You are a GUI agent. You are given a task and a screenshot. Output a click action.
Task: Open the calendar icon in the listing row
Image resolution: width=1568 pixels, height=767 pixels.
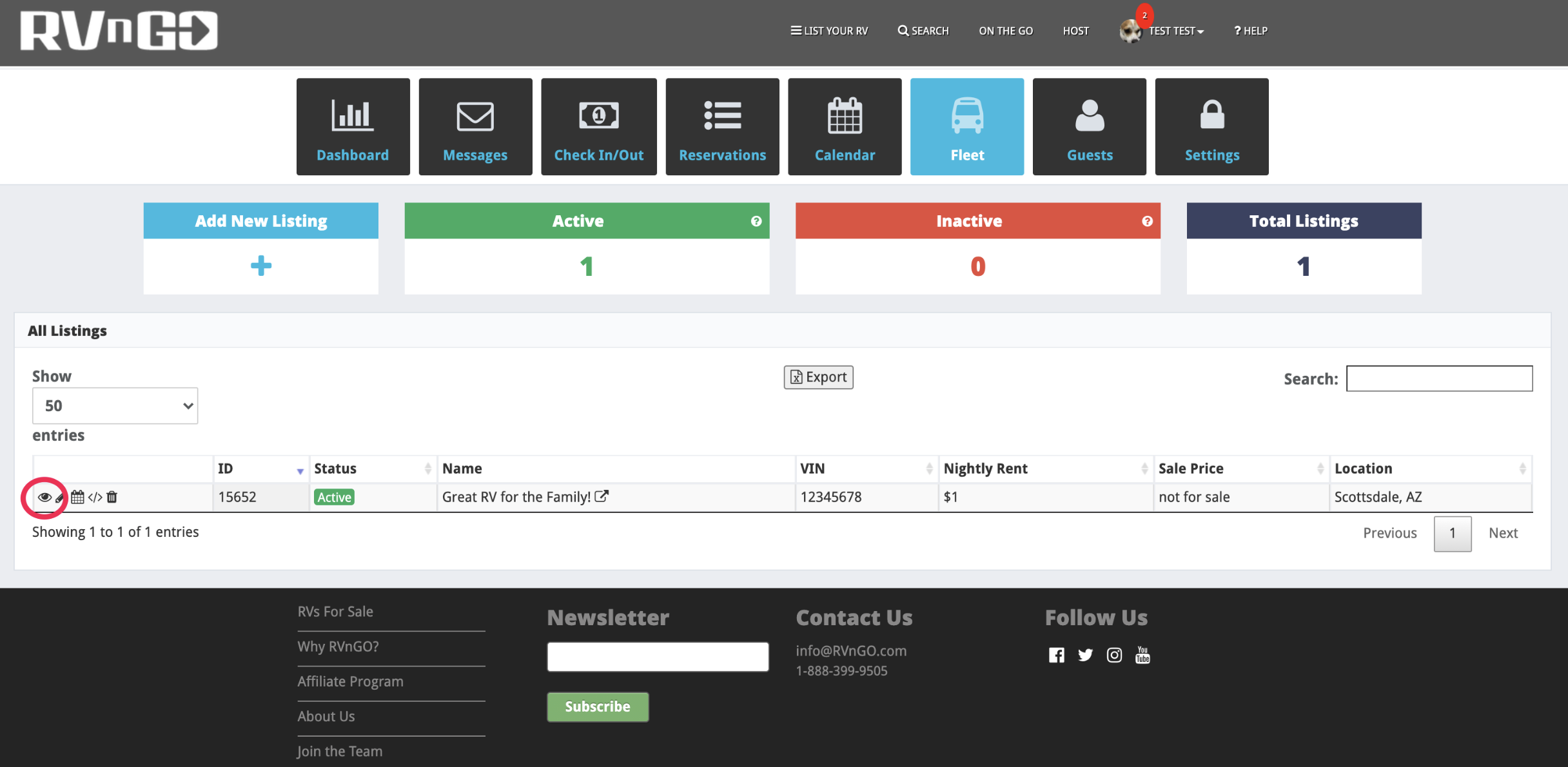[x=77, y=497]
